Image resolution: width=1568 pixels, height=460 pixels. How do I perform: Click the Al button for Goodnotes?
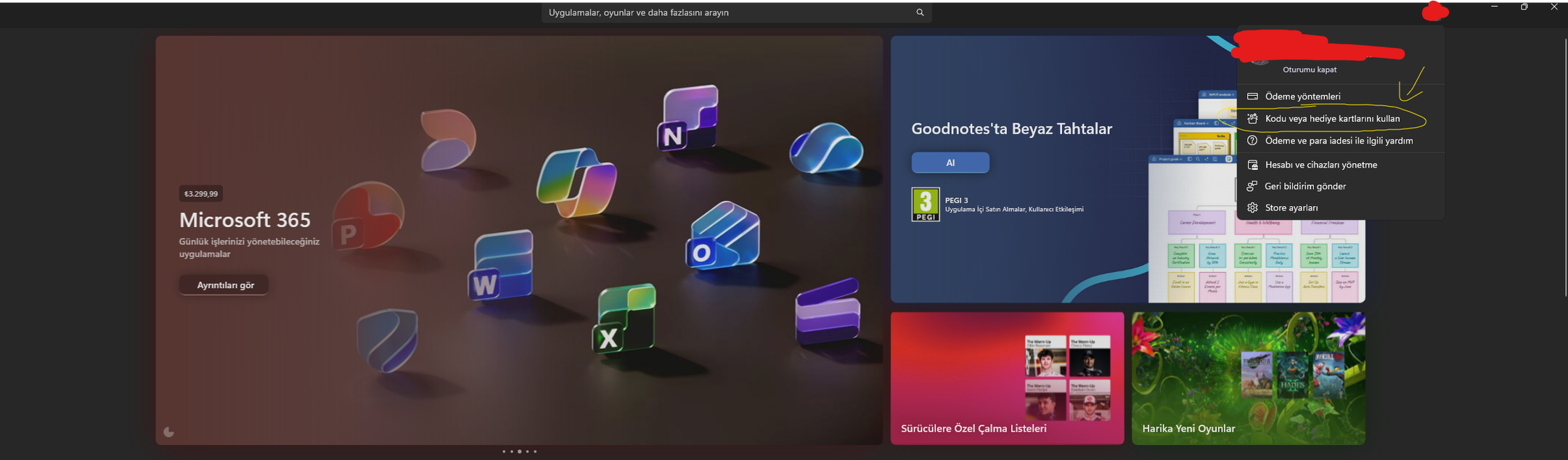click(950, 163)
